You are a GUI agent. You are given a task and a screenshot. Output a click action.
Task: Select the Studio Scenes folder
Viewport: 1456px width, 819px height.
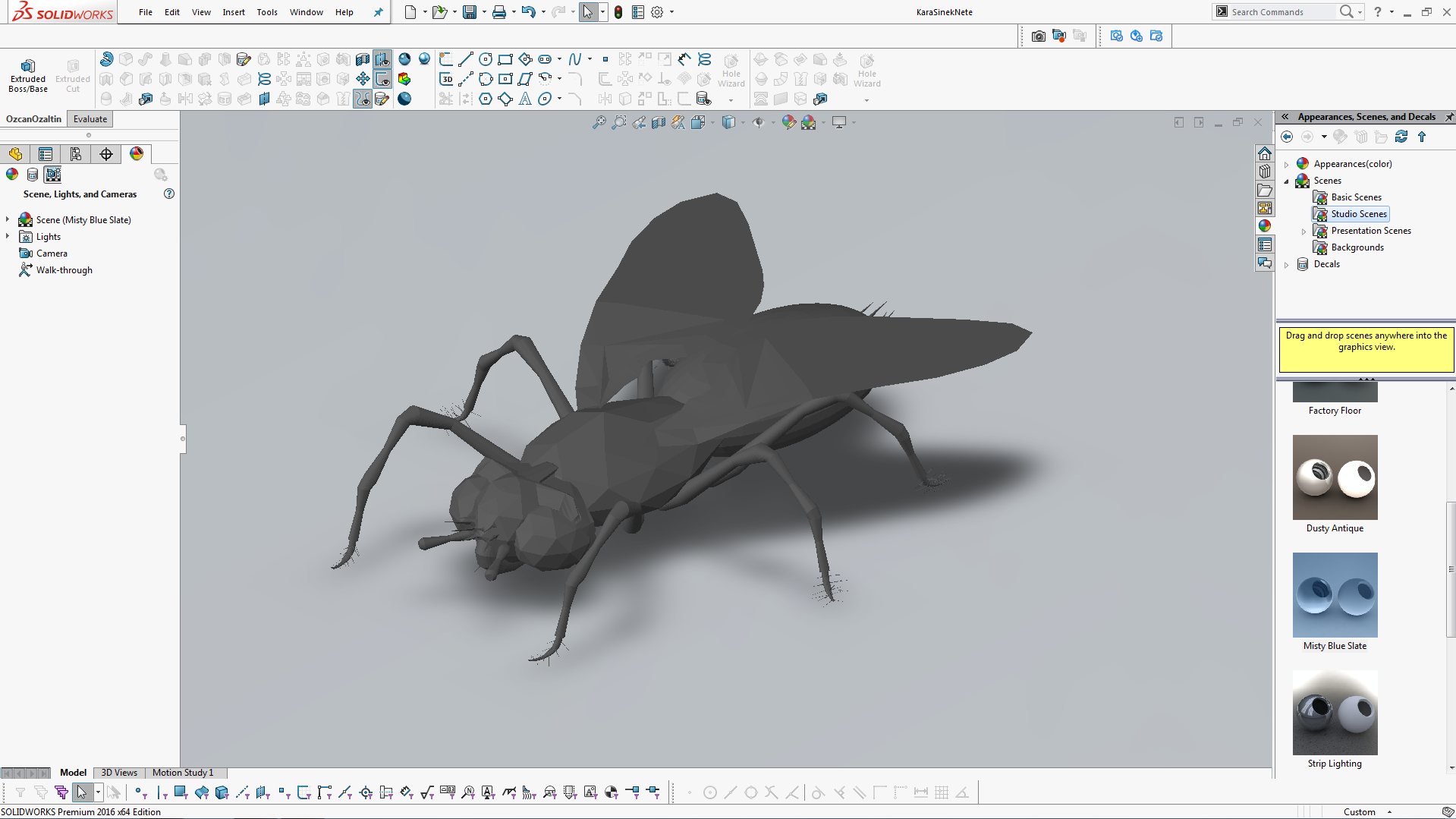(x=1351, y=214)
